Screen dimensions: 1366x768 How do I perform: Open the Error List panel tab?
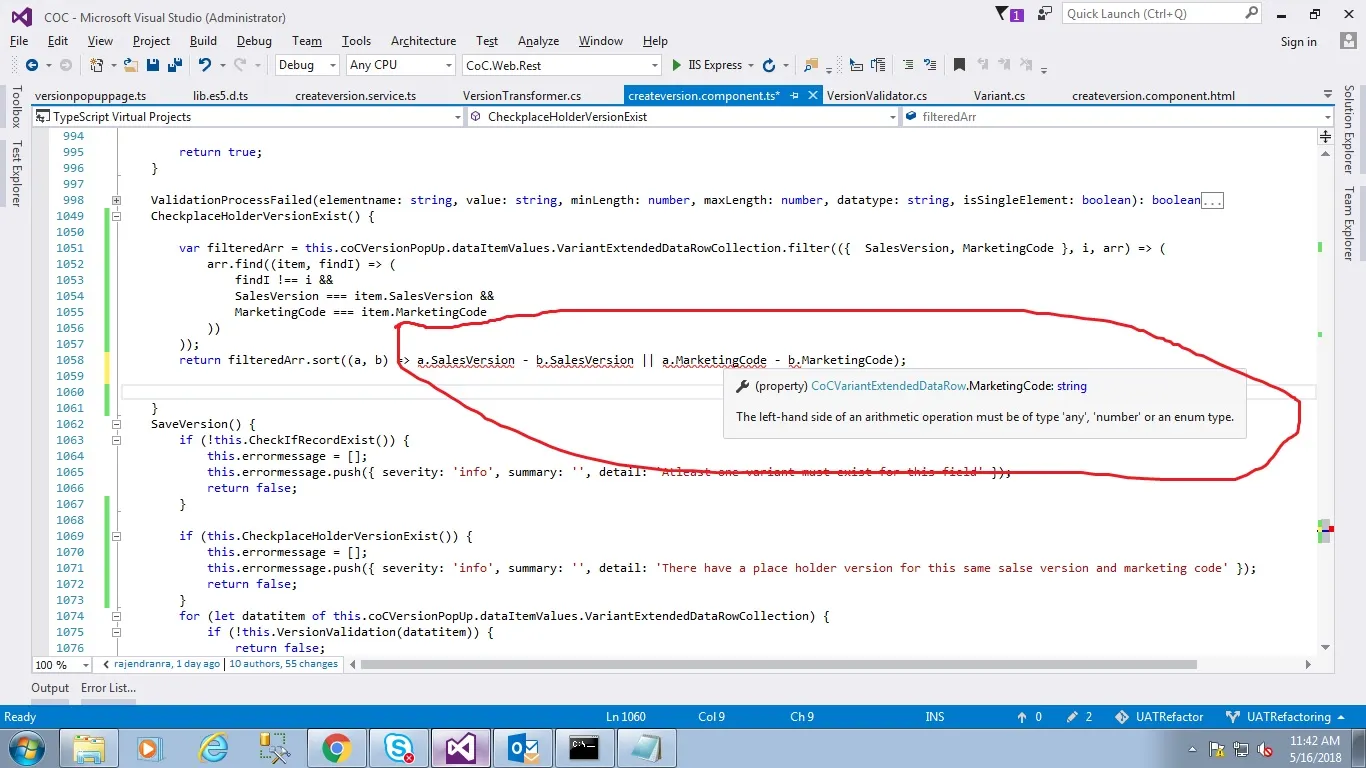108,688
